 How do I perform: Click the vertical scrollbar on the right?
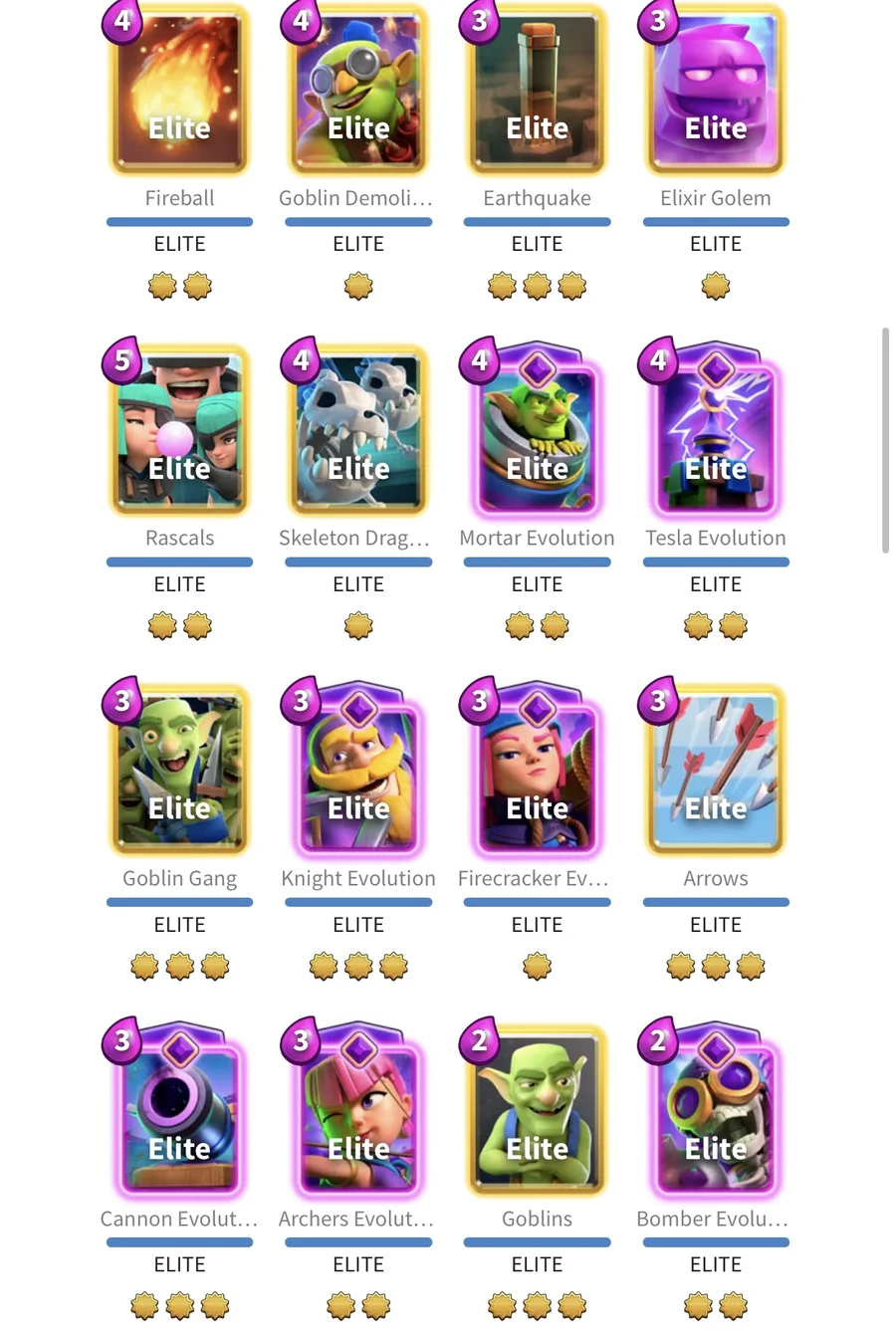[x=885, y=439]
